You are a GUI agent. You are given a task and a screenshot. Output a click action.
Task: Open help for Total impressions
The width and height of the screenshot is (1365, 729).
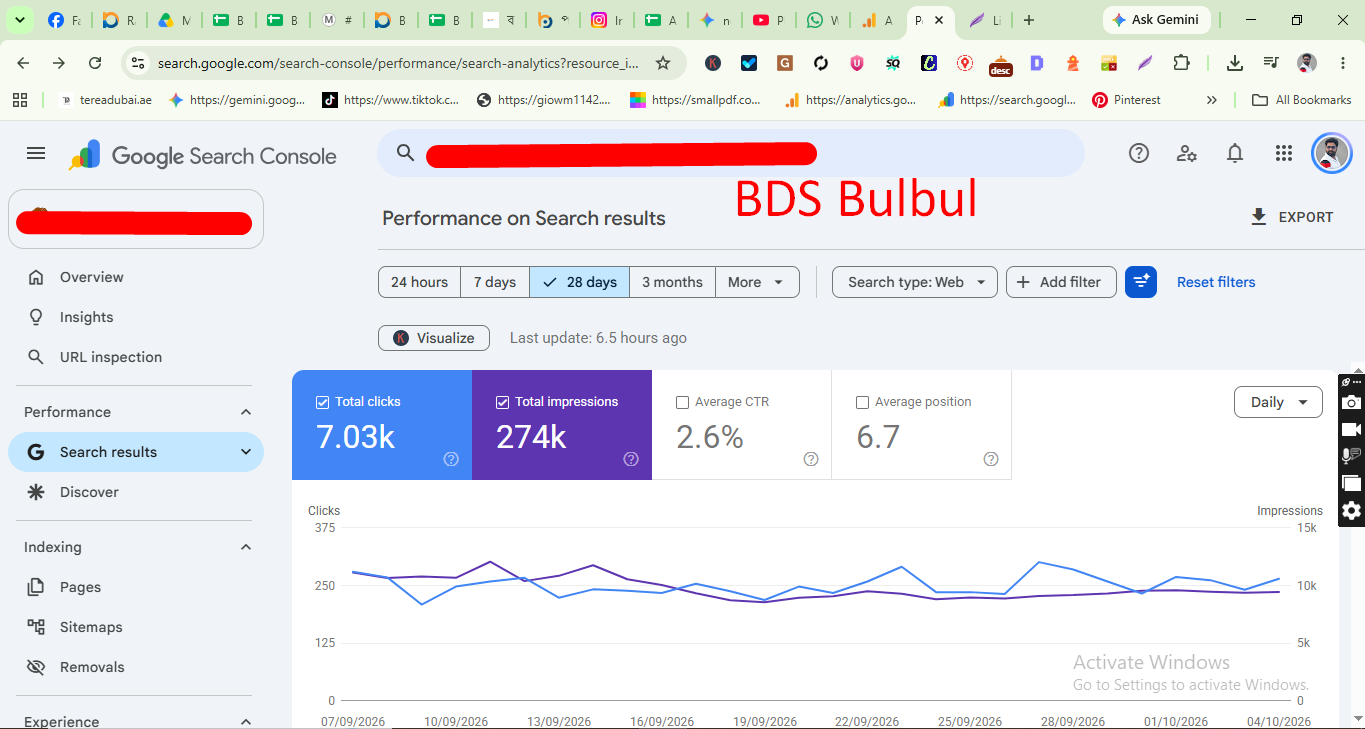click(631, 459)
